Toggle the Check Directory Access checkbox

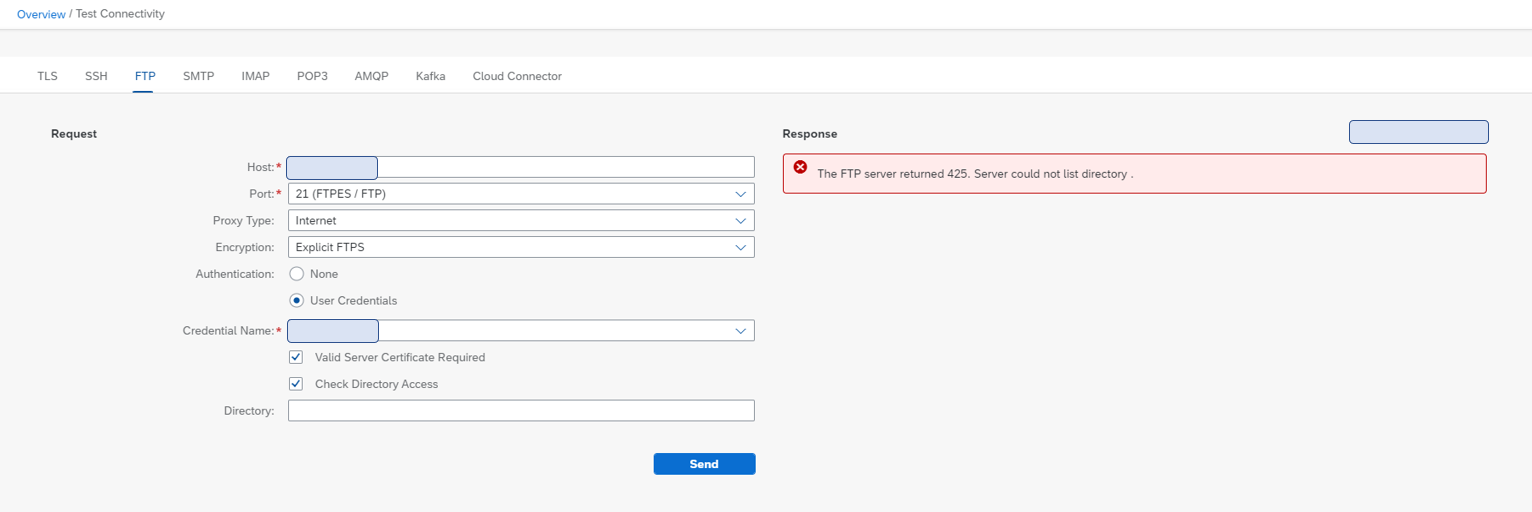coord(296,384)
